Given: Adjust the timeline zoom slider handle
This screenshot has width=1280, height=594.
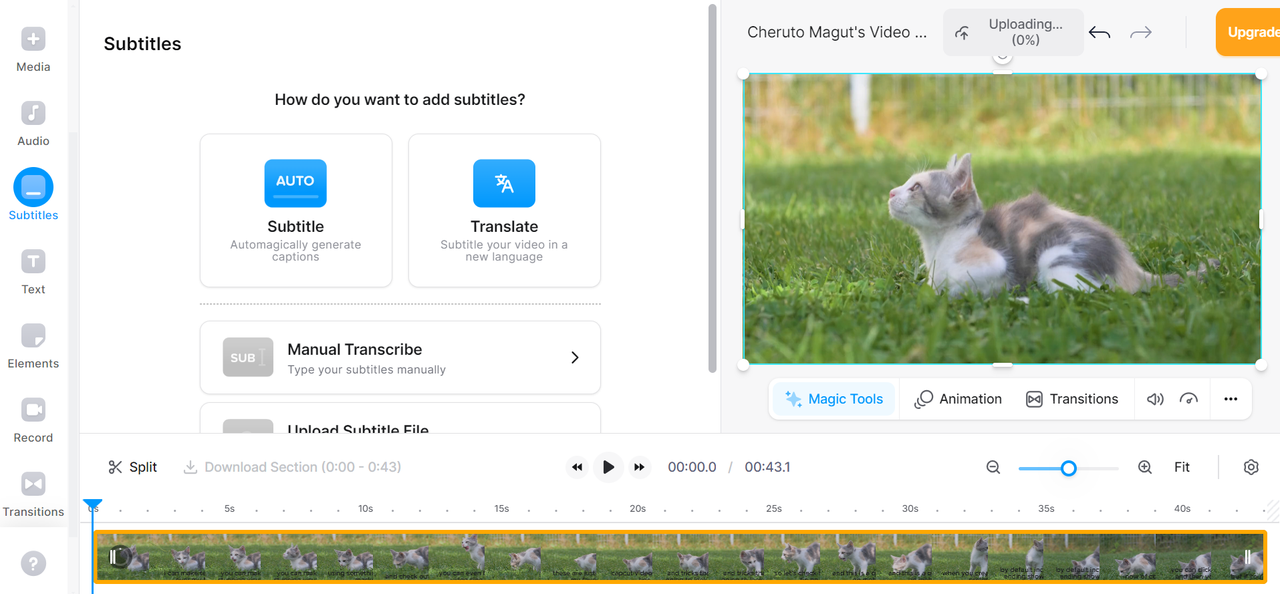Looking at the screenshot, I should click(x=1068, y=467).
